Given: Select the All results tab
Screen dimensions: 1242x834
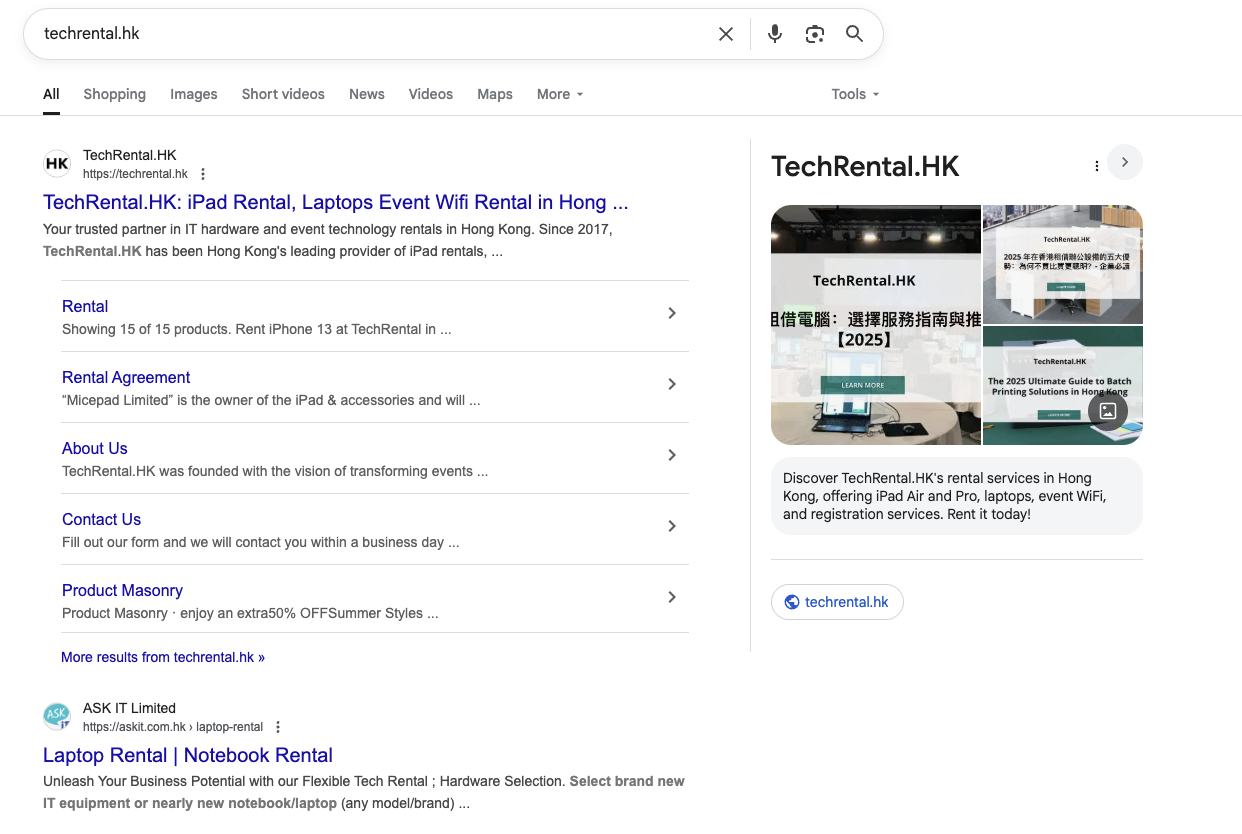Looking at the screenshot, I should pos(51,94).
